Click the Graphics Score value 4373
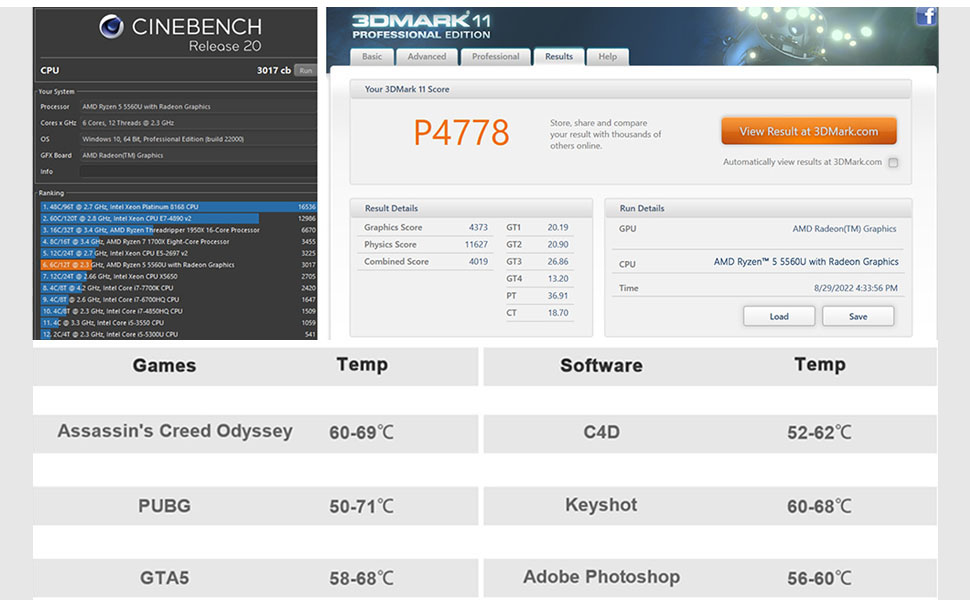The width and height of the screenshot is (970, 600). (478, 228)
